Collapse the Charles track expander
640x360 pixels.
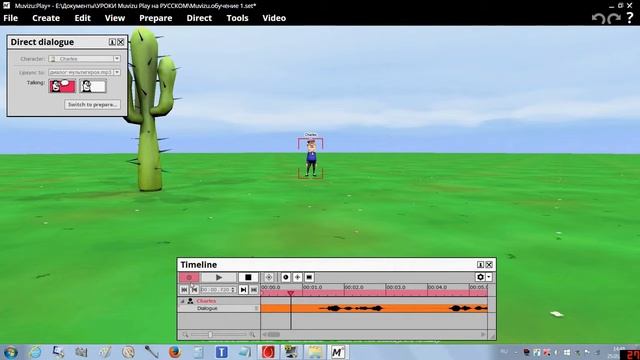(x=182, y=301)
